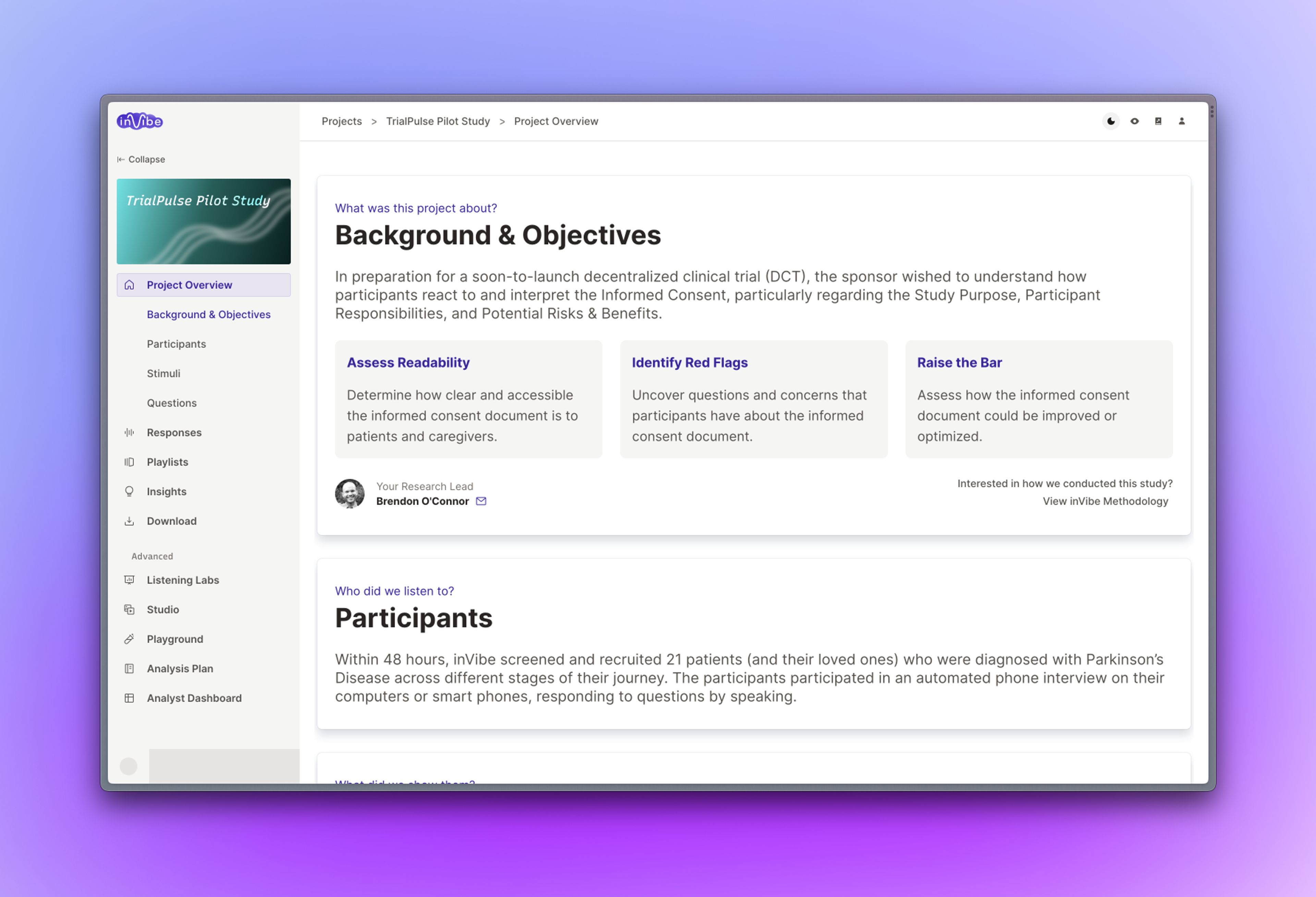Viewport: 1316px width, 897px height.
Task: Collapse the sidebar
Action: point(141,160)
